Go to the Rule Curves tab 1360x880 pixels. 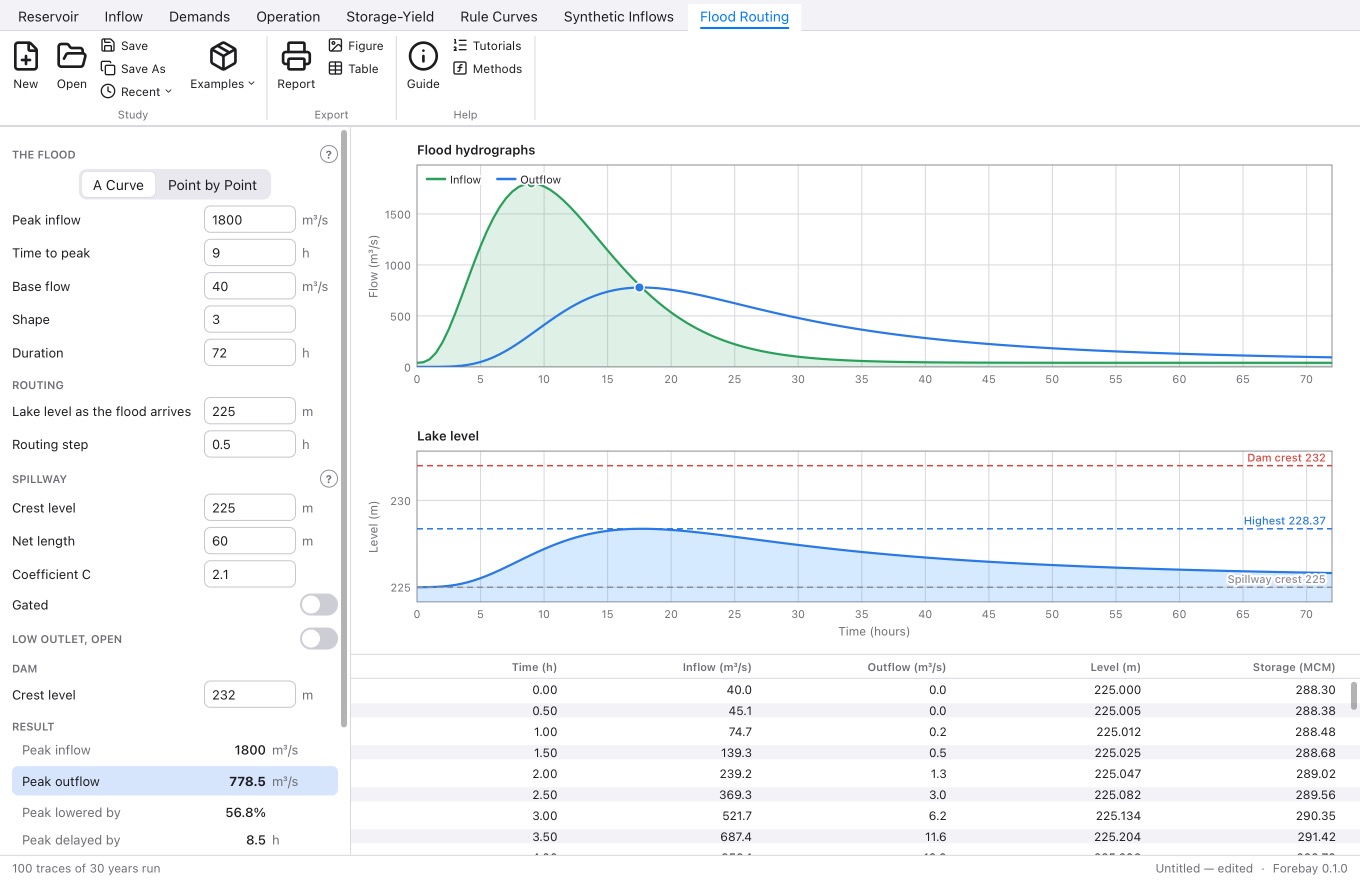pyautogui.click(x=498, y=16)
